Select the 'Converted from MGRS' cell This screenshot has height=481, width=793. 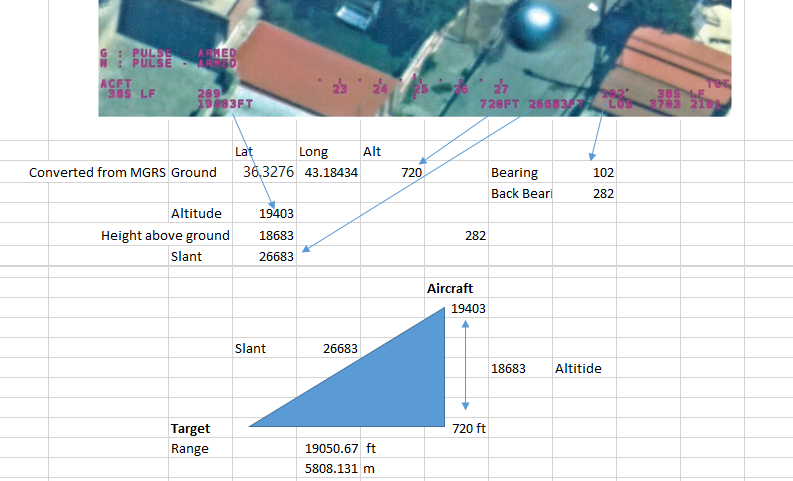click(x=97, y=172)
